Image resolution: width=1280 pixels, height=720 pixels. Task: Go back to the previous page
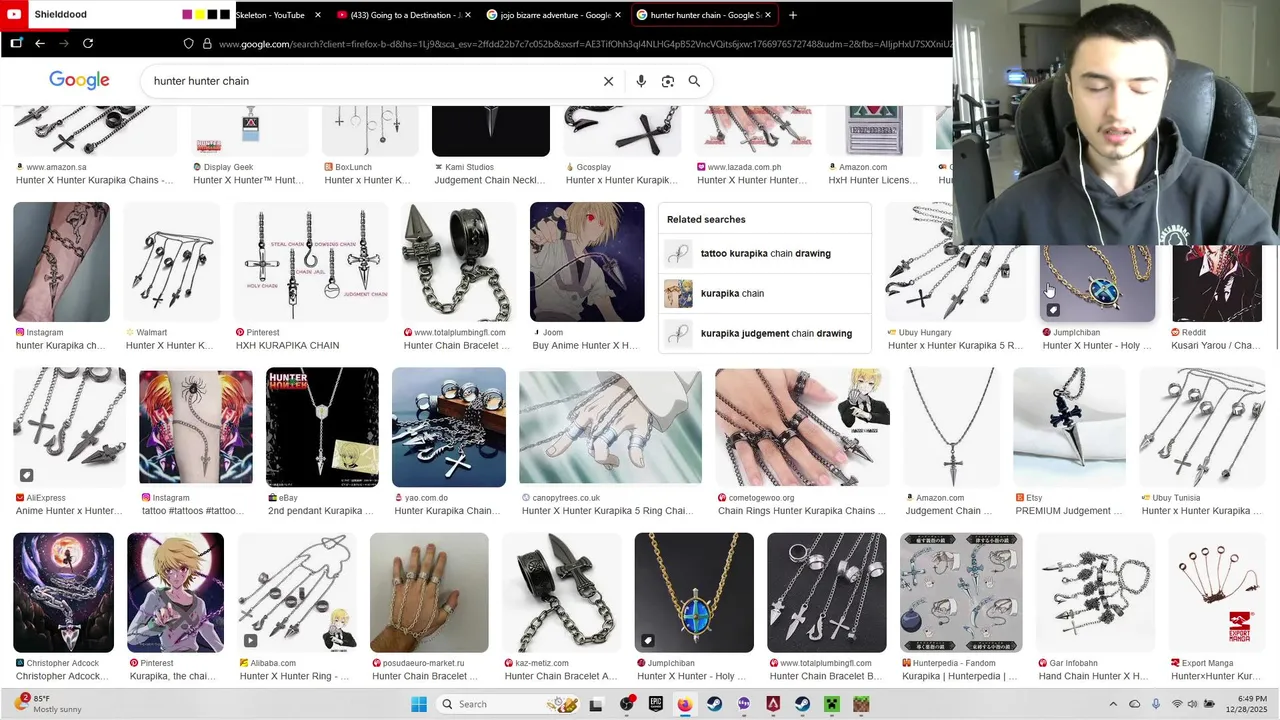[40, 43]
